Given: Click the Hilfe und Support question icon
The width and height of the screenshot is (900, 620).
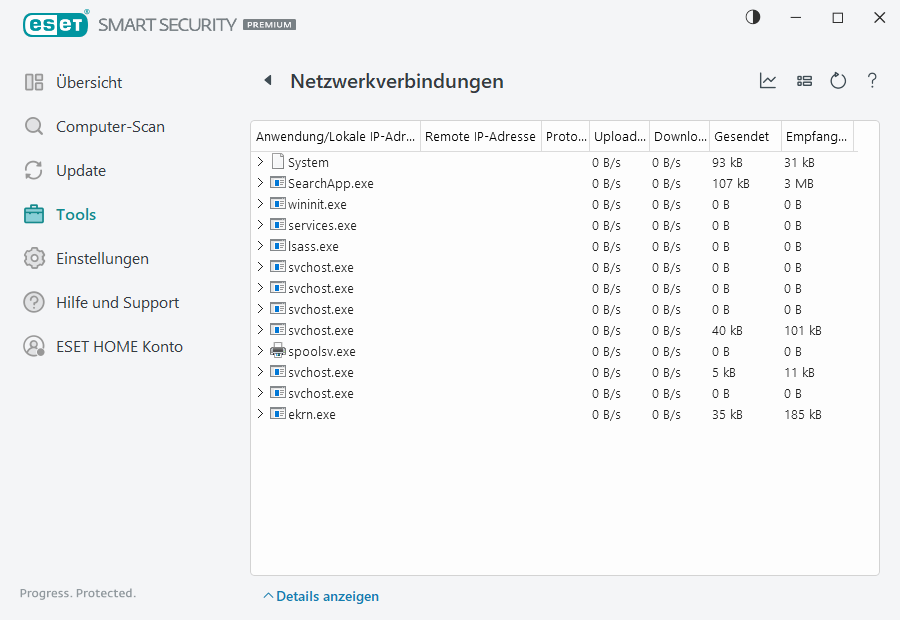Looking at the screenshot, I should [x=33, y=302].
